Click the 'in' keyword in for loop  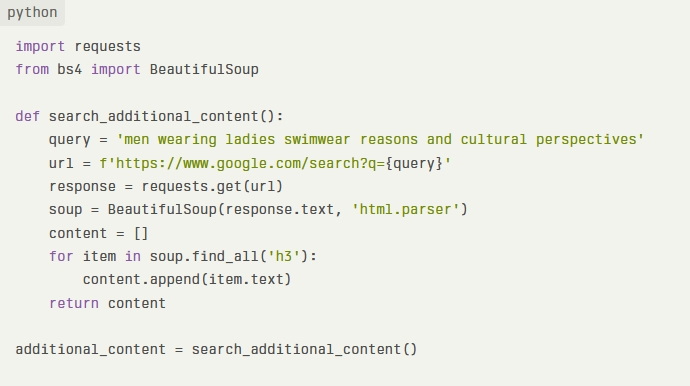coord(132,256)
